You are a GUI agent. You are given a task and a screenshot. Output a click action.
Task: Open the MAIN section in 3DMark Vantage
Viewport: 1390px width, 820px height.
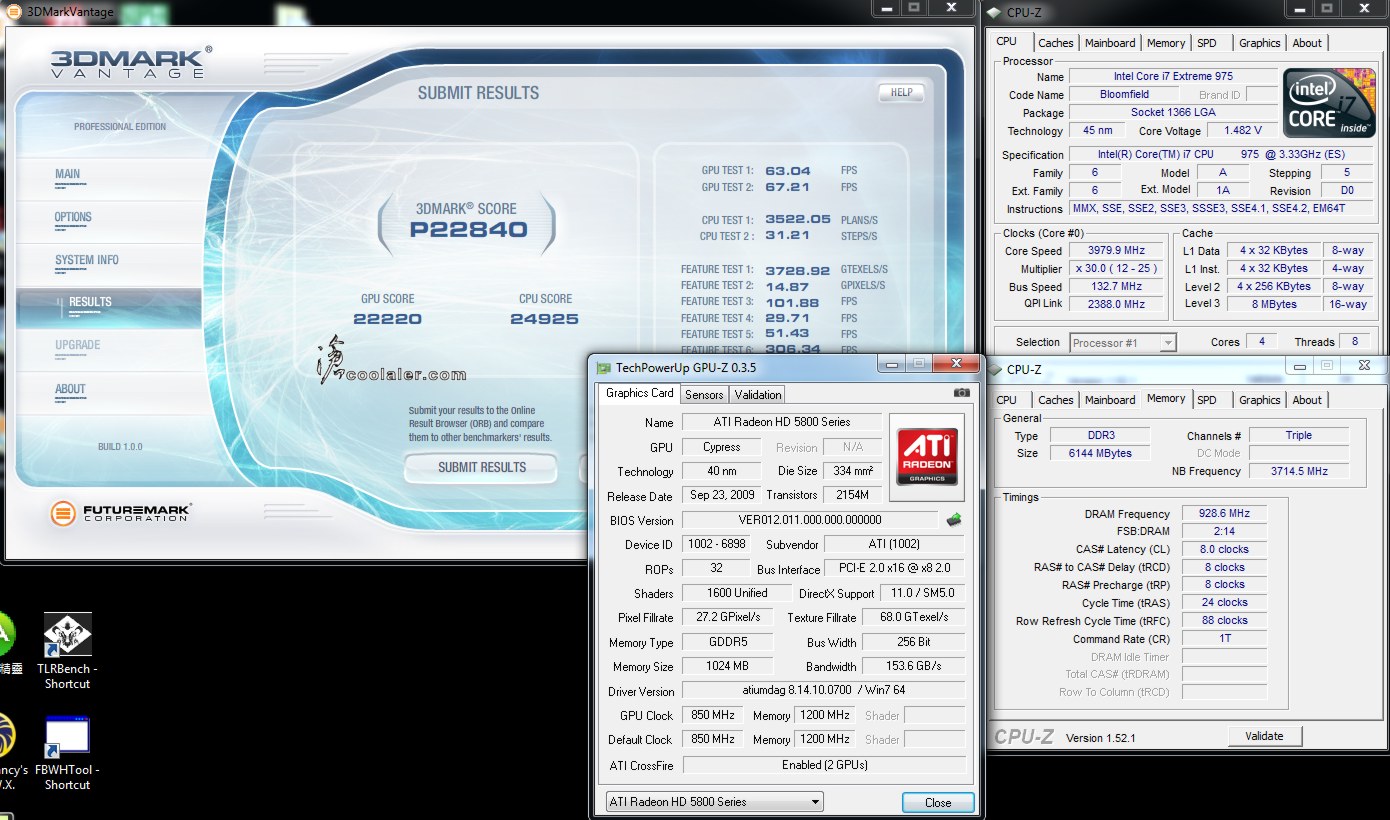pyautogui.click(x=68, y=174)
